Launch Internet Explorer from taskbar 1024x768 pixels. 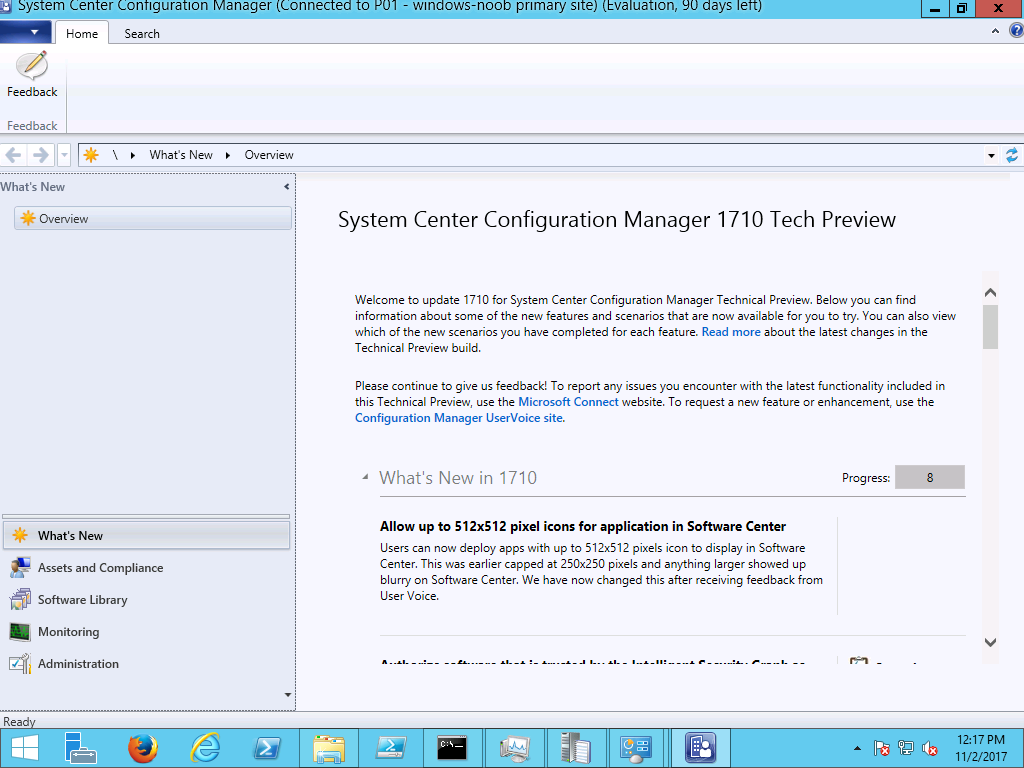click(205, 748)
